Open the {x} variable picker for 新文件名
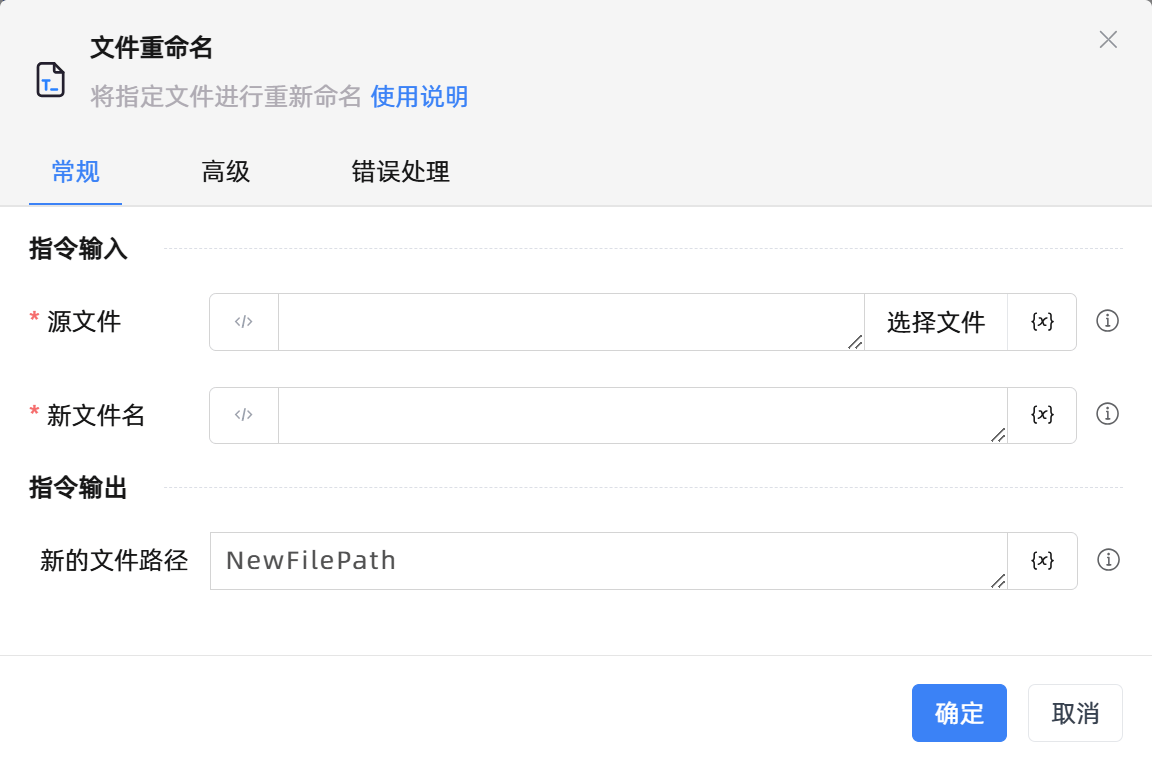 coord(1042,415)
